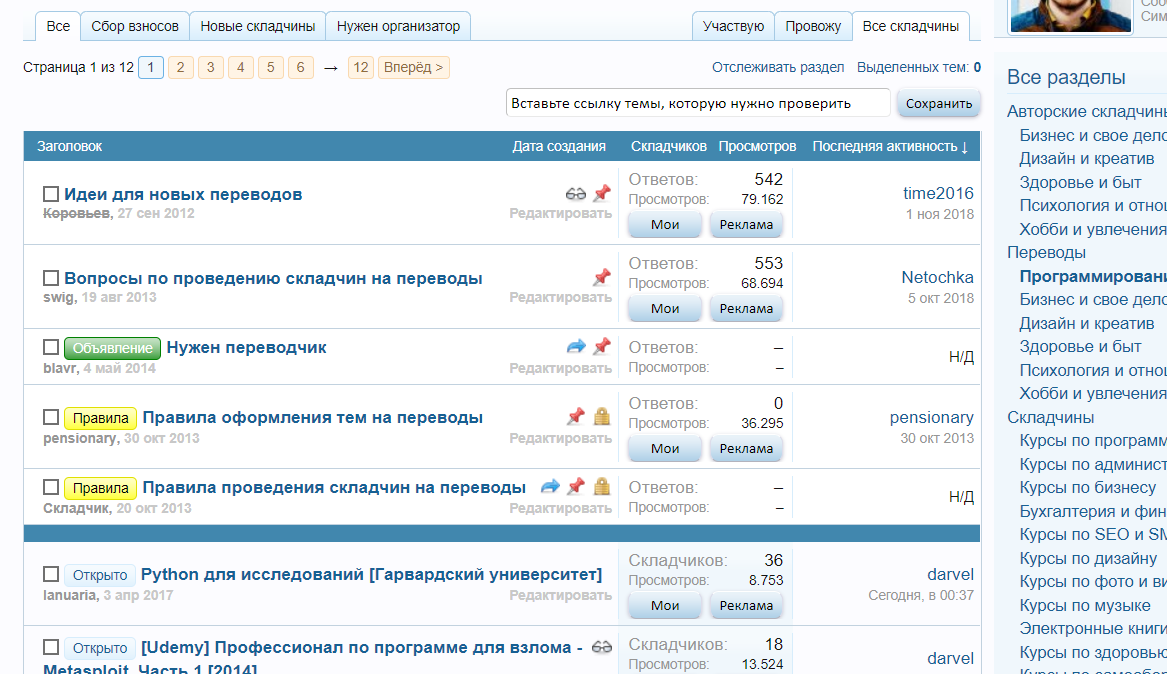Click the glasses watch icon for Идеи для новых переводов

click(x=575, y=194)
